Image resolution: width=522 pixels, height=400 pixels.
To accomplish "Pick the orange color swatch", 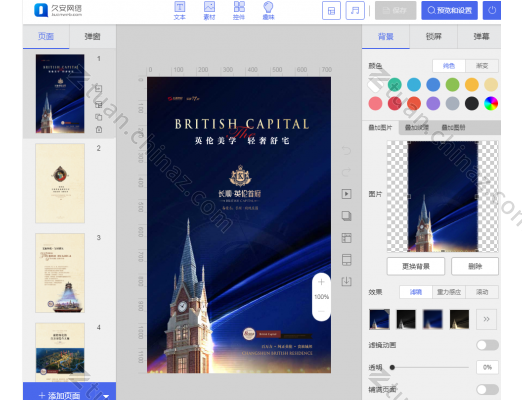I will coord(472,85).
